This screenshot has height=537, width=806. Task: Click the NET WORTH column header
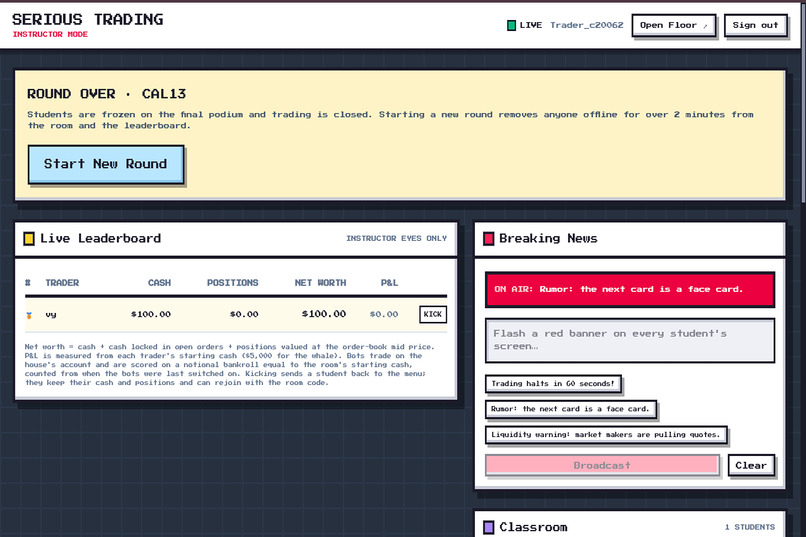[x=320, y=283]
